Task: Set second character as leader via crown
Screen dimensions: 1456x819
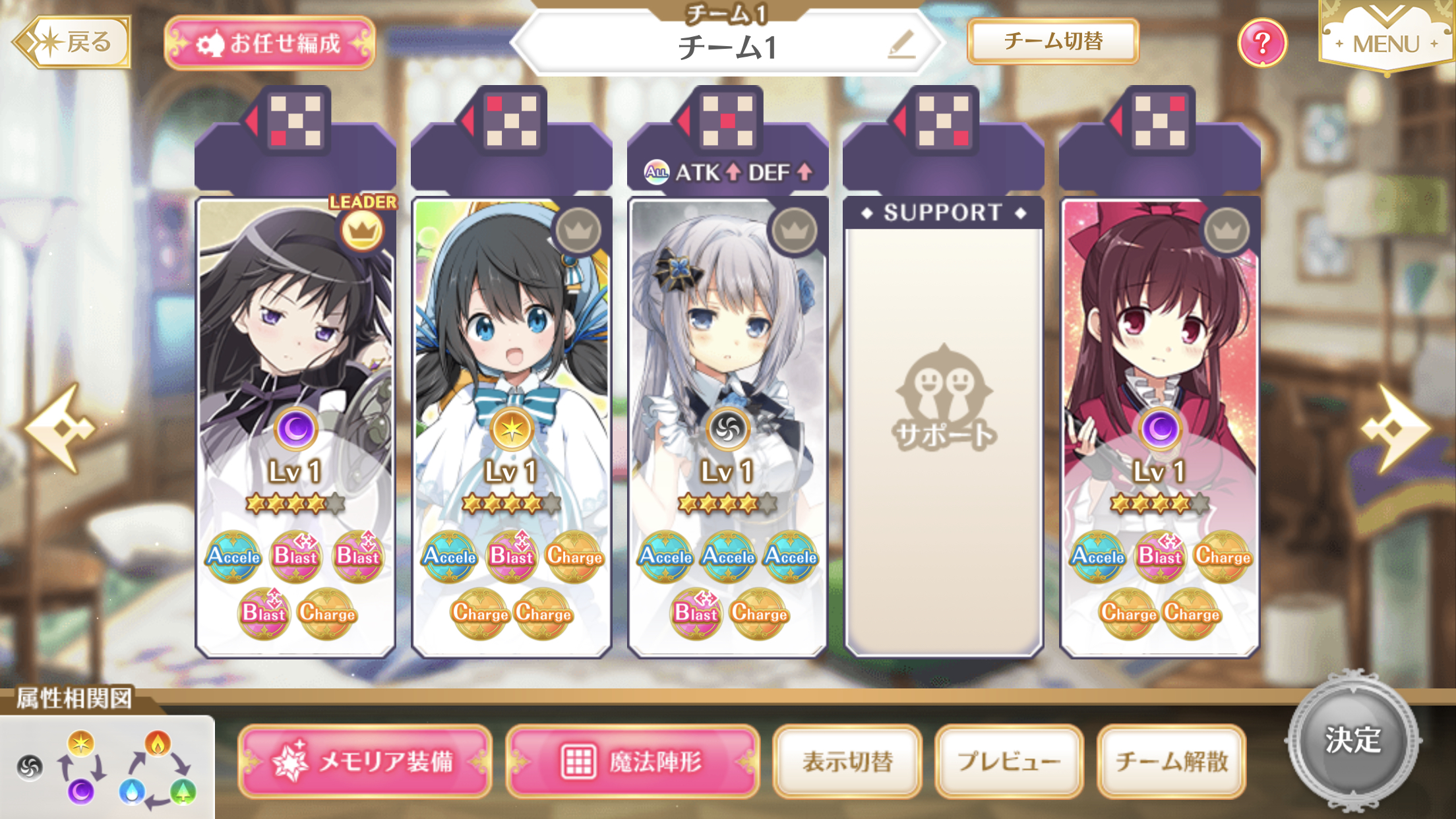Action: tap(578, 231)
